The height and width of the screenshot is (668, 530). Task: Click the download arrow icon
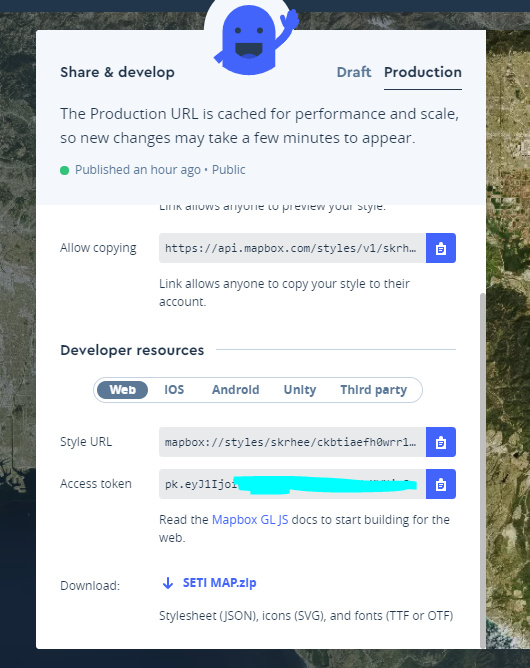pos(168,583)
